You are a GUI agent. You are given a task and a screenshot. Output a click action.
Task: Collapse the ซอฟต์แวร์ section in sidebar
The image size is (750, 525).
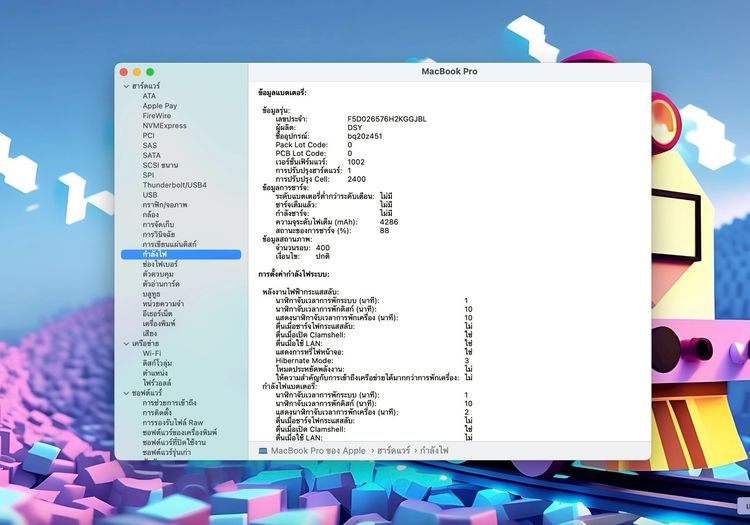click(125, 393)
